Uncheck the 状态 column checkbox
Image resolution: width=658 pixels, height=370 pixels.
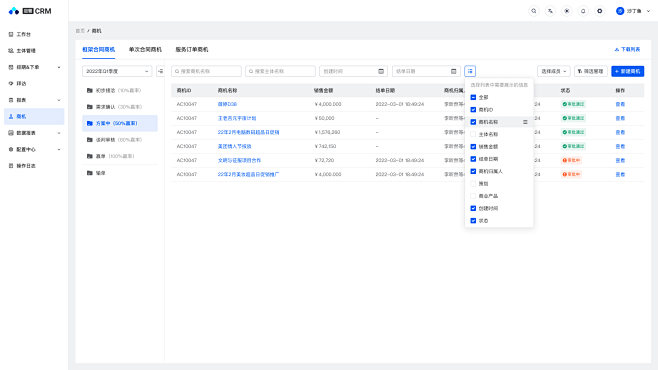point(473,221)
